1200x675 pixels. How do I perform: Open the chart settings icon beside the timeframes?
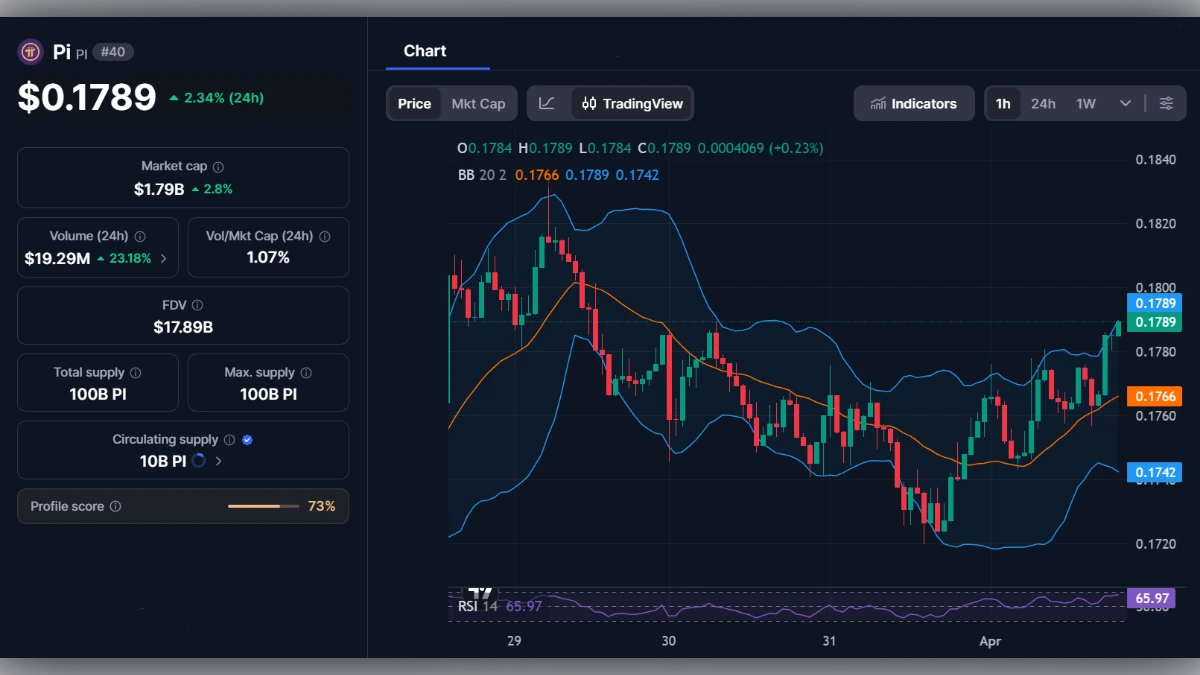click(x=1166, y=102)
